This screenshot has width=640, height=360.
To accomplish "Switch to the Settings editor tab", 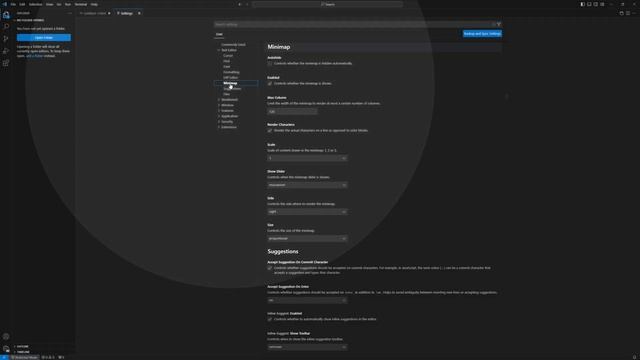I will point(127,13).
